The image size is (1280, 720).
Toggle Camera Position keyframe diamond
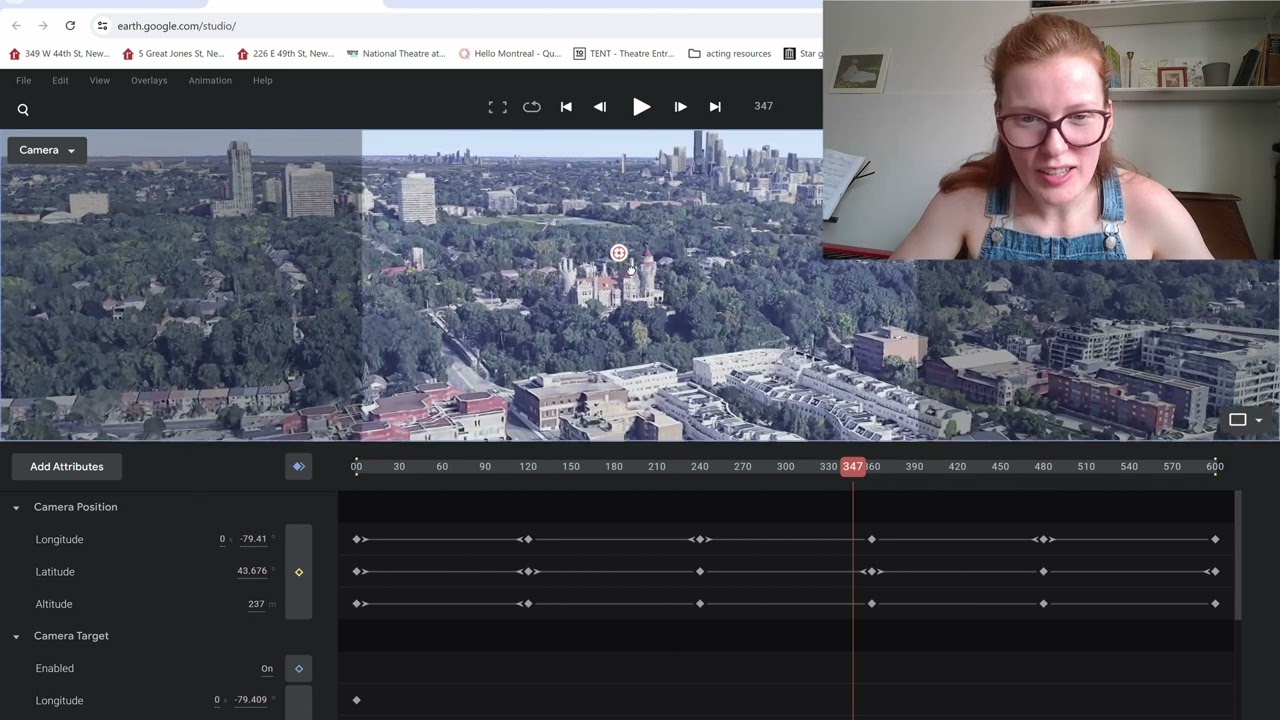[x=298, y=572]
